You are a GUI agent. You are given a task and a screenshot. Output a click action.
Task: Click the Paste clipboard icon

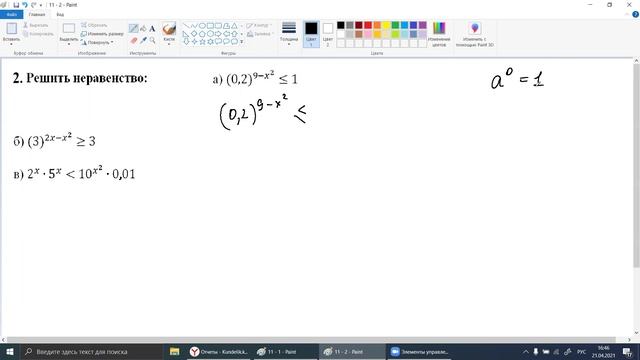tap(11, 29)
